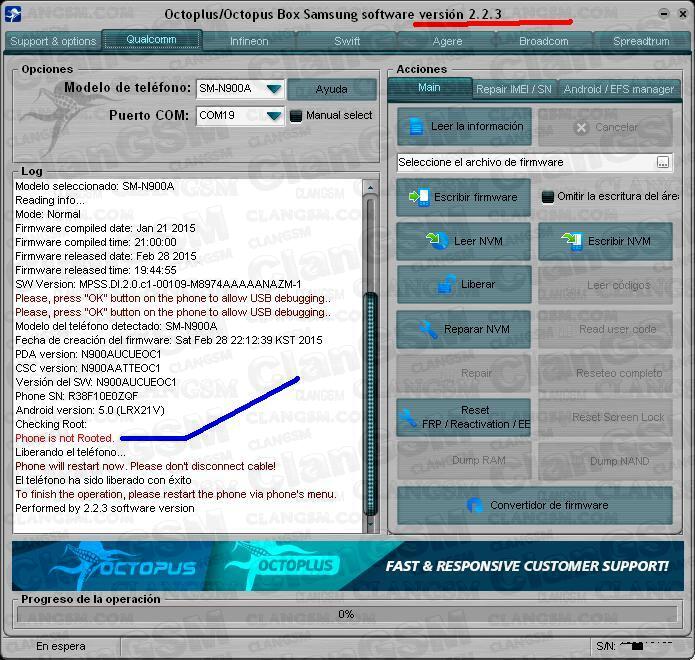Viewport: 695px width, 660px height.
Task: Click the Convertidor de firmware button
Action: click(535, 505)
